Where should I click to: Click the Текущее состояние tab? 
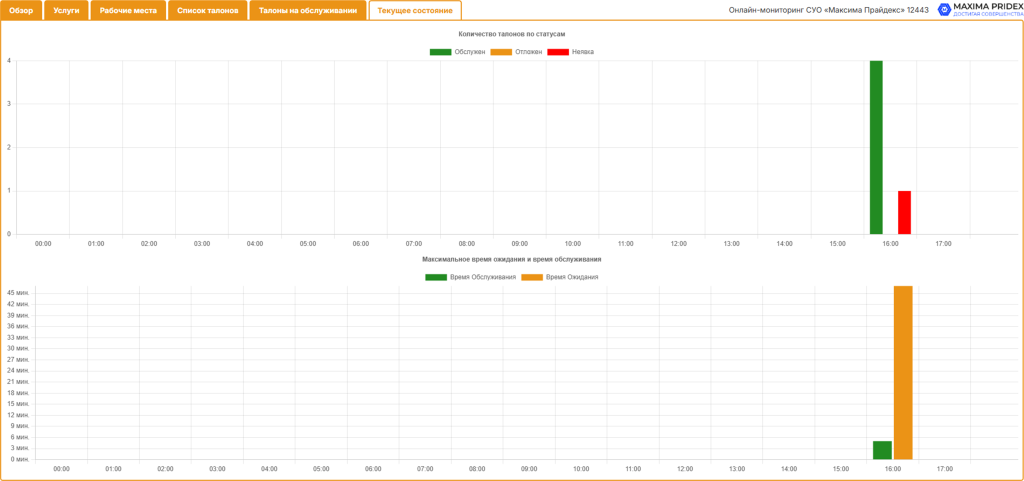pyautogui.click(x=415, y=10)
